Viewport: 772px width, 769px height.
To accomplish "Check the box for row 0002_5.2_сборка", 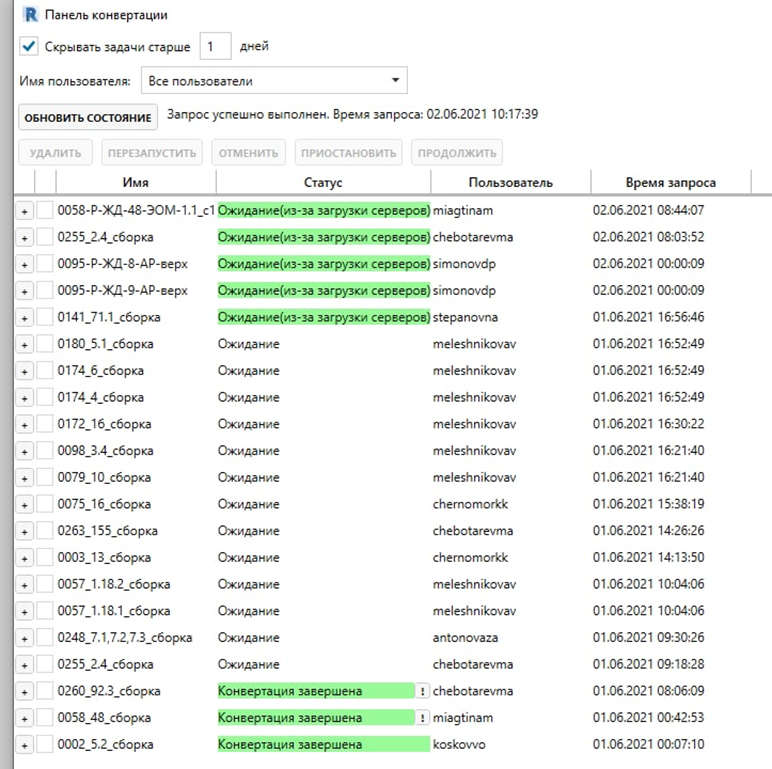I will pyautogui.click(x=45, y=745).
